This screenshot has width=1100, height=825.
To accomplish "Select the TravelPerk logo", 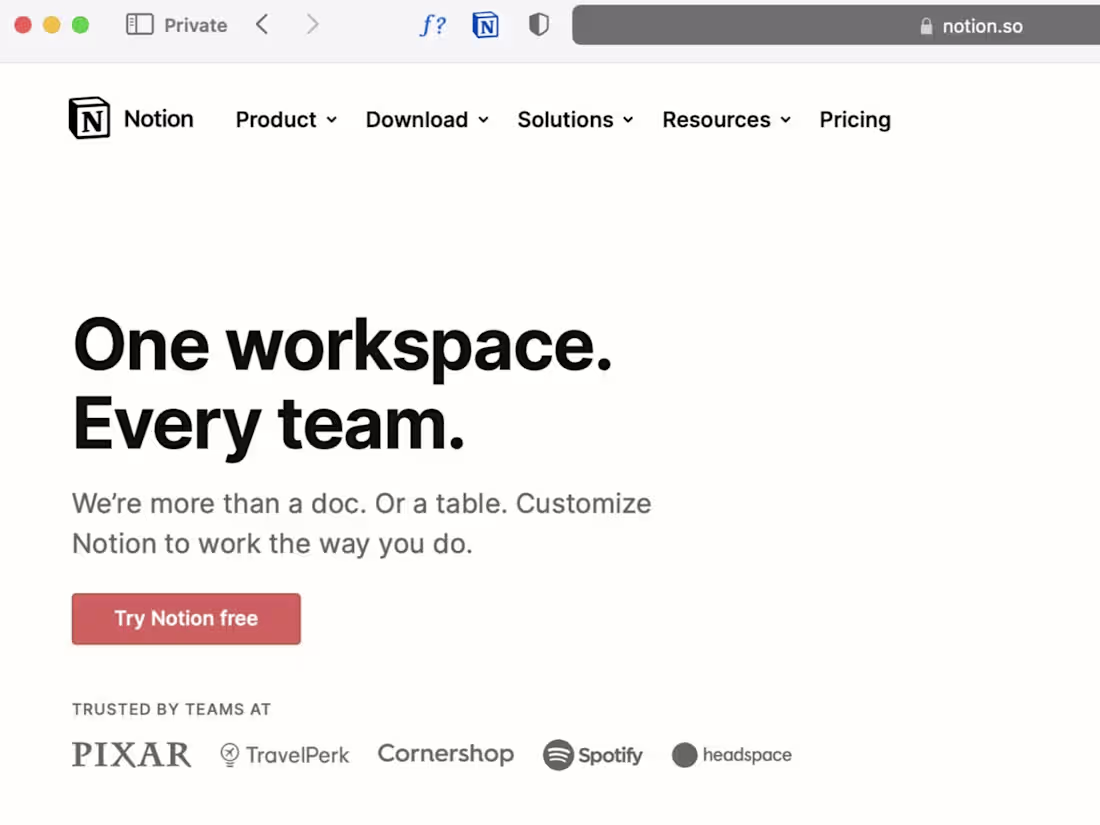I will 284,755.
